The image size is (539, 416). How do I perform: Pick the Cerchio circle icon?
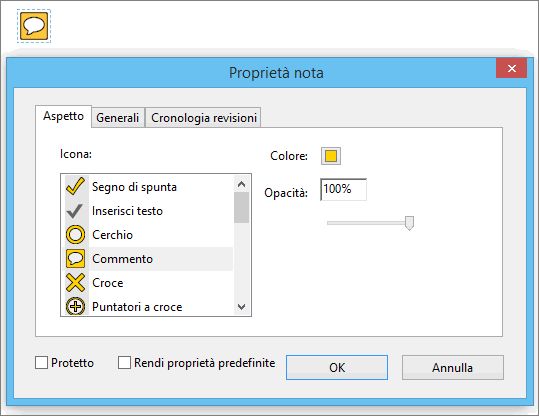point(75,235)
